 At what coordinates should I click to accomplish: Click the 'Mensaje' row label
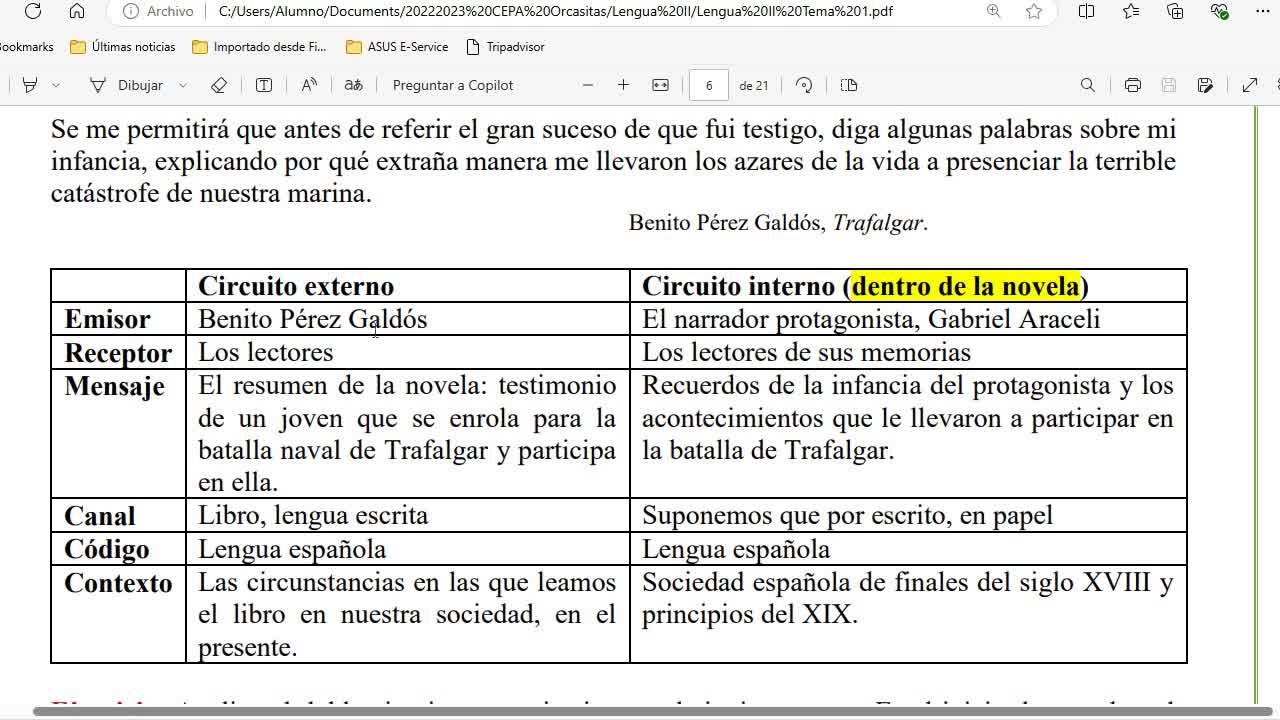(x=114, y=386)
